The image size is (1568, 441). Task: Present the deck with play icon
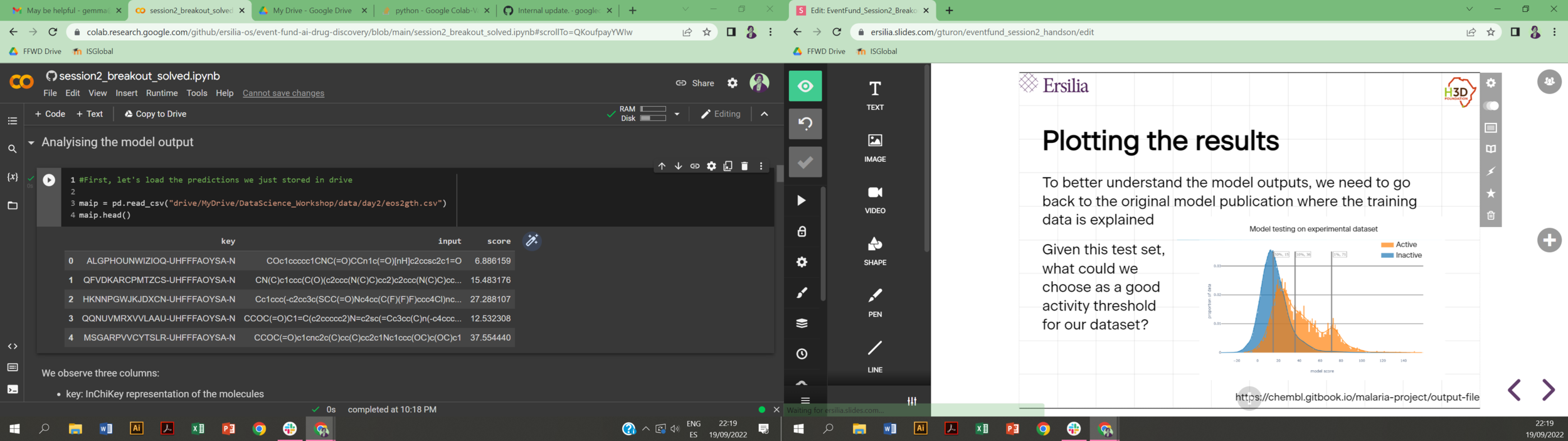point(802,201)
